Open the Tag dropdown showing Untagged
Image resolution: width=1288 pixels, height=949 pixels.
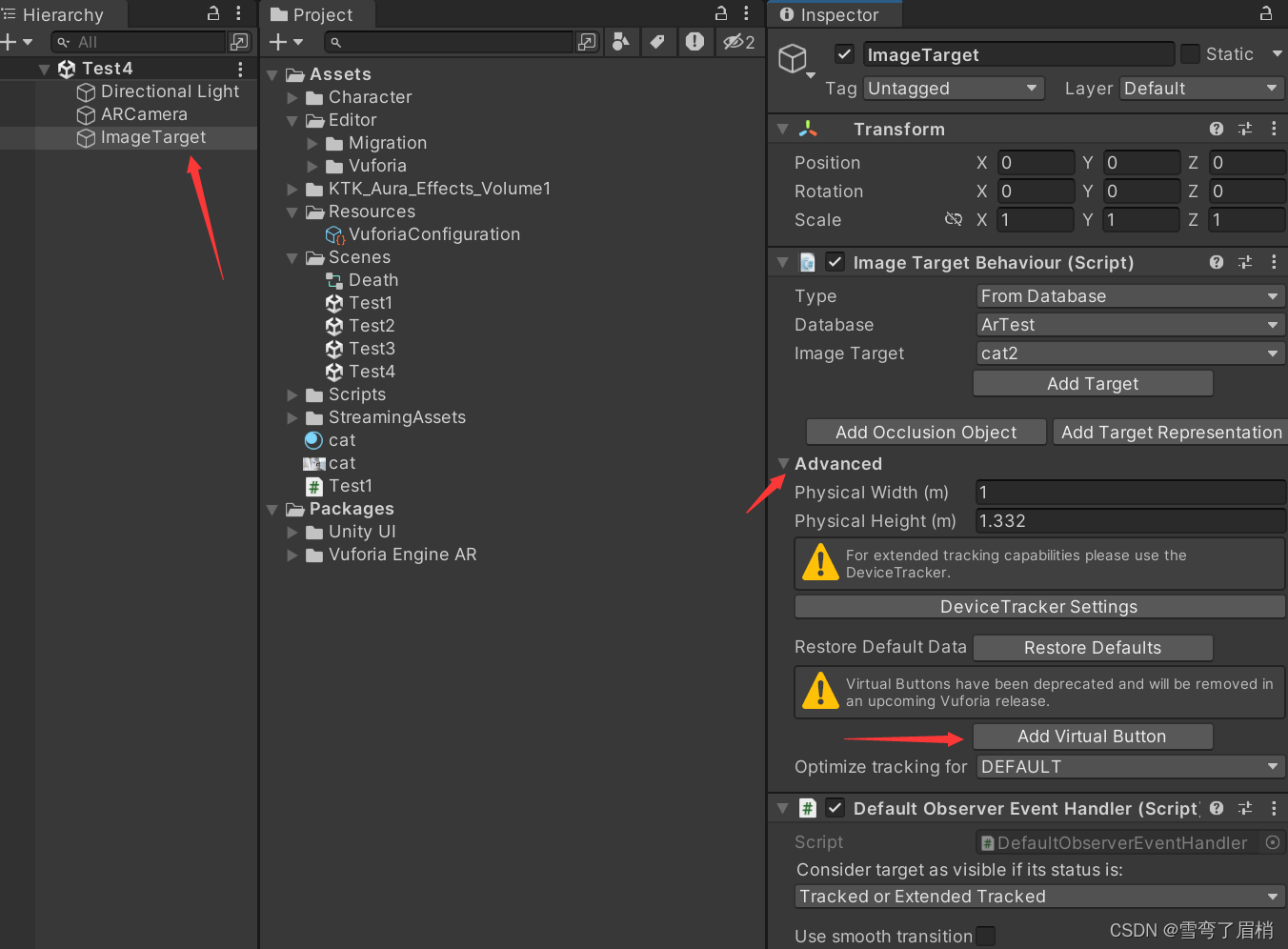[x=954, y=89]
